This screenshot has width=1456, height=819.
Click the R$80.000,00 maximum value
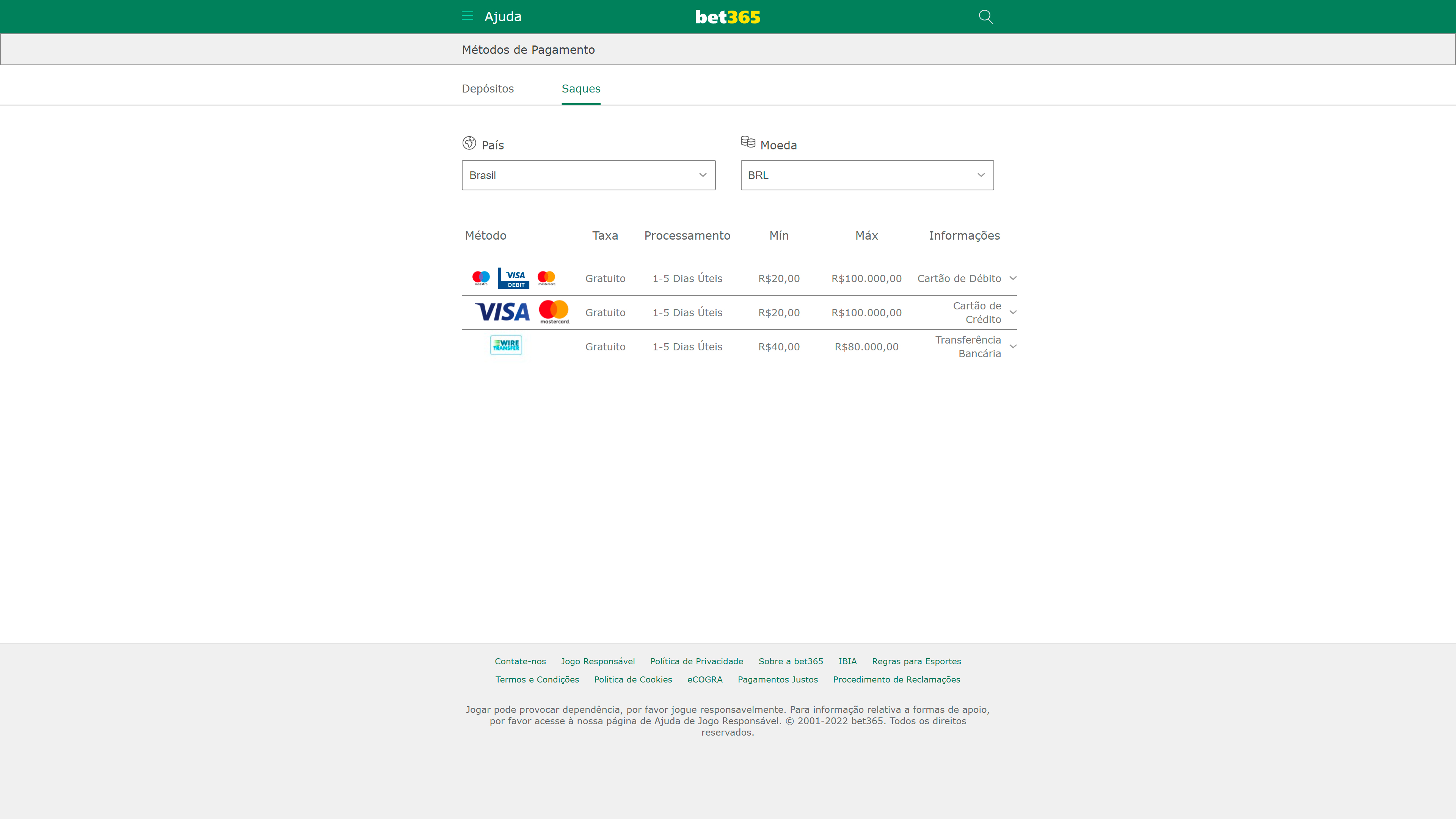click(x=866, y=347)
